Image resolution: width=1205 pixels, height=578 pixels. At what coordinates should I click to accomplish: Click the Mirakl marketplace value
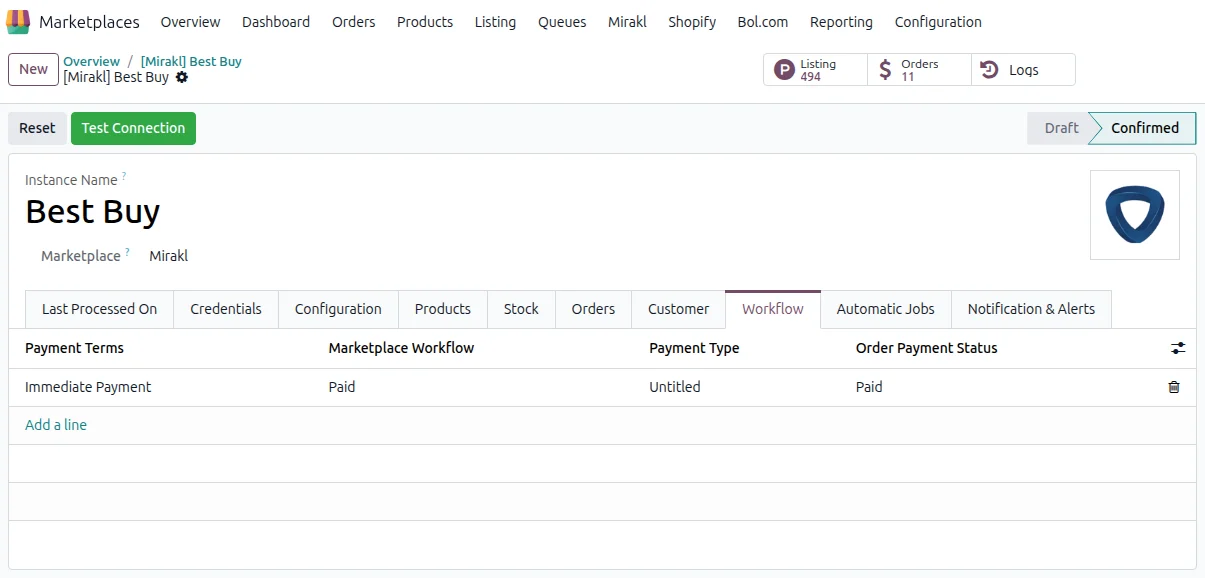(x=168, y=256)
